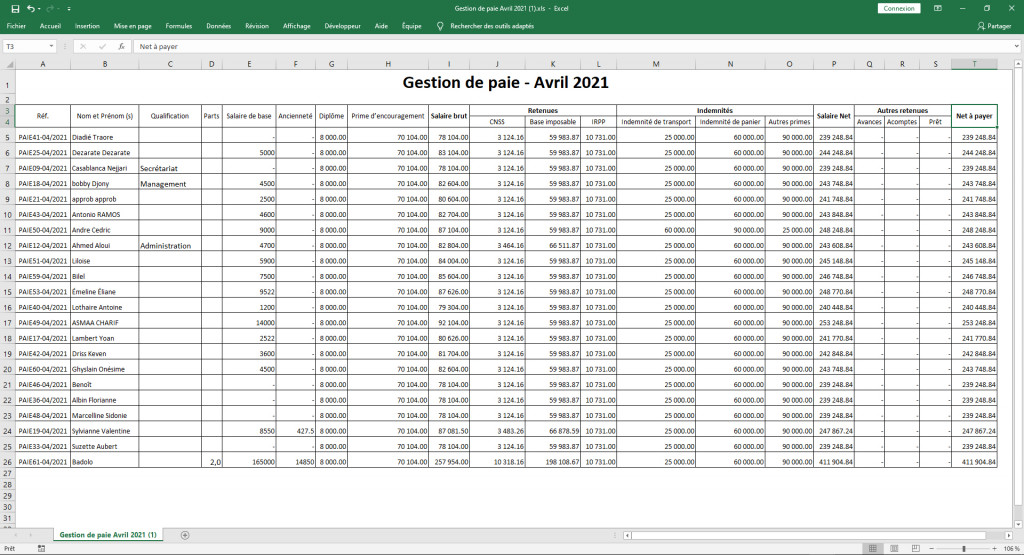The image size is (1024, 555).
Task: Click the 'ASMAA CHARIF' name cell
Action: (x=104, y=323)
